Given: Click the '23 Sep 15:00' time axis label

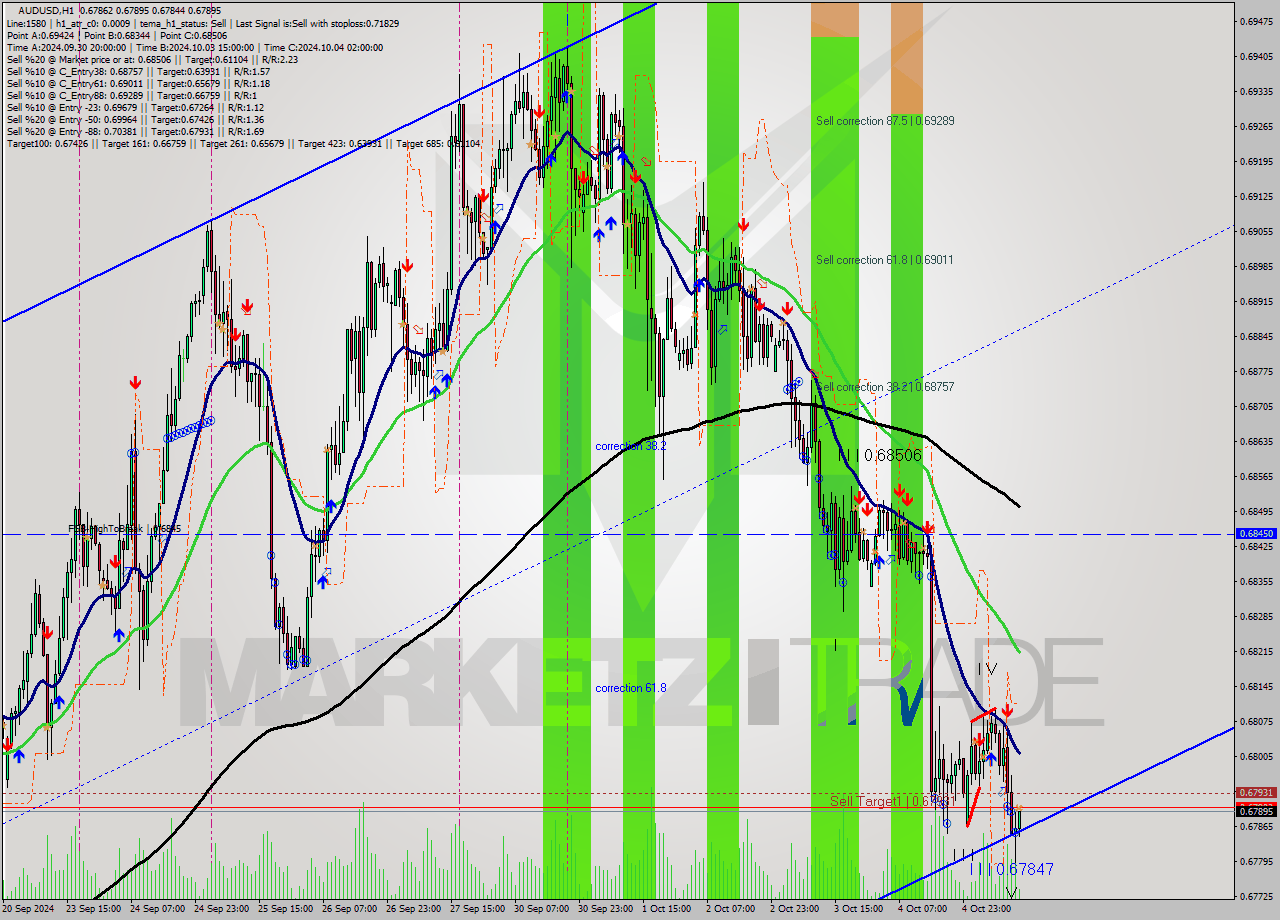Looking at the screenshot, I should pos(94,909).
